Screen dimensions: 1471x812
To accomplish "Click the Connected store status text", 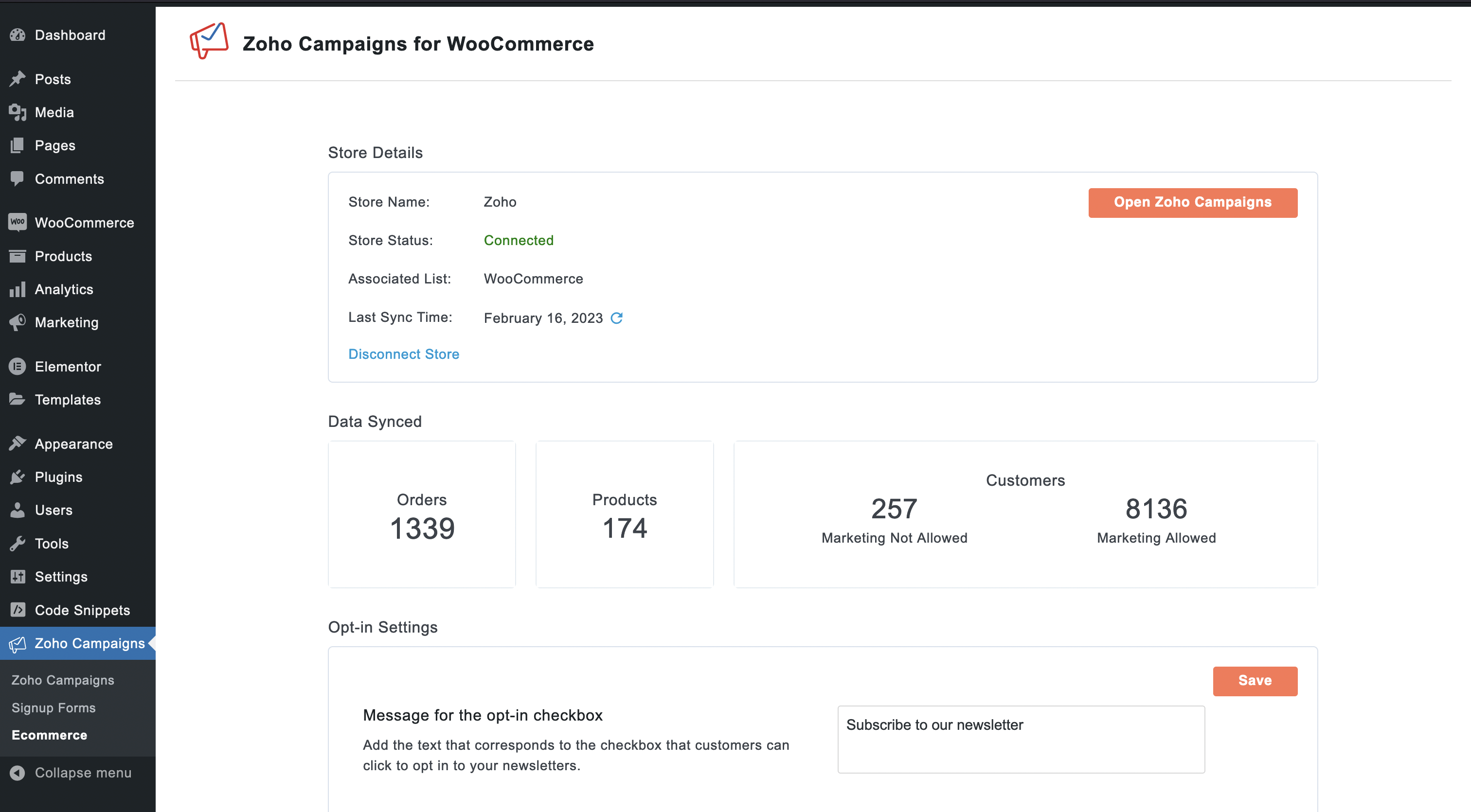I will 519,240.
